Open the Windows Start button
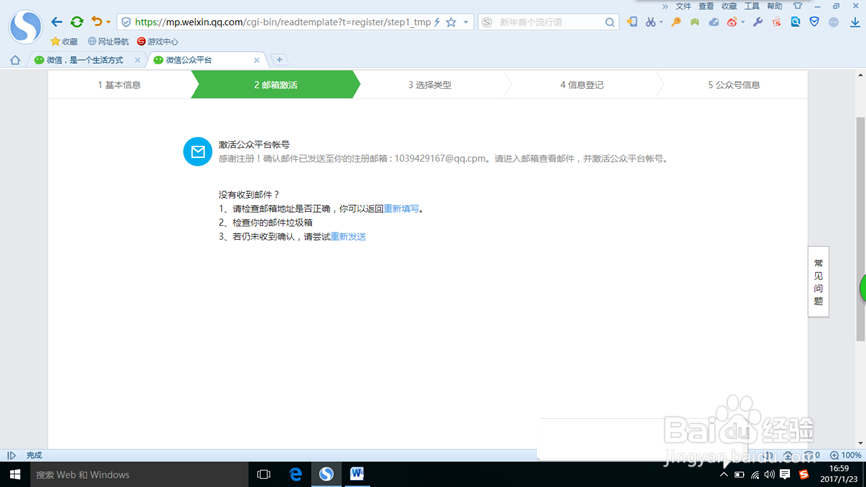The height and width of the screenshot is (487, 866). (x=15, y=474)
